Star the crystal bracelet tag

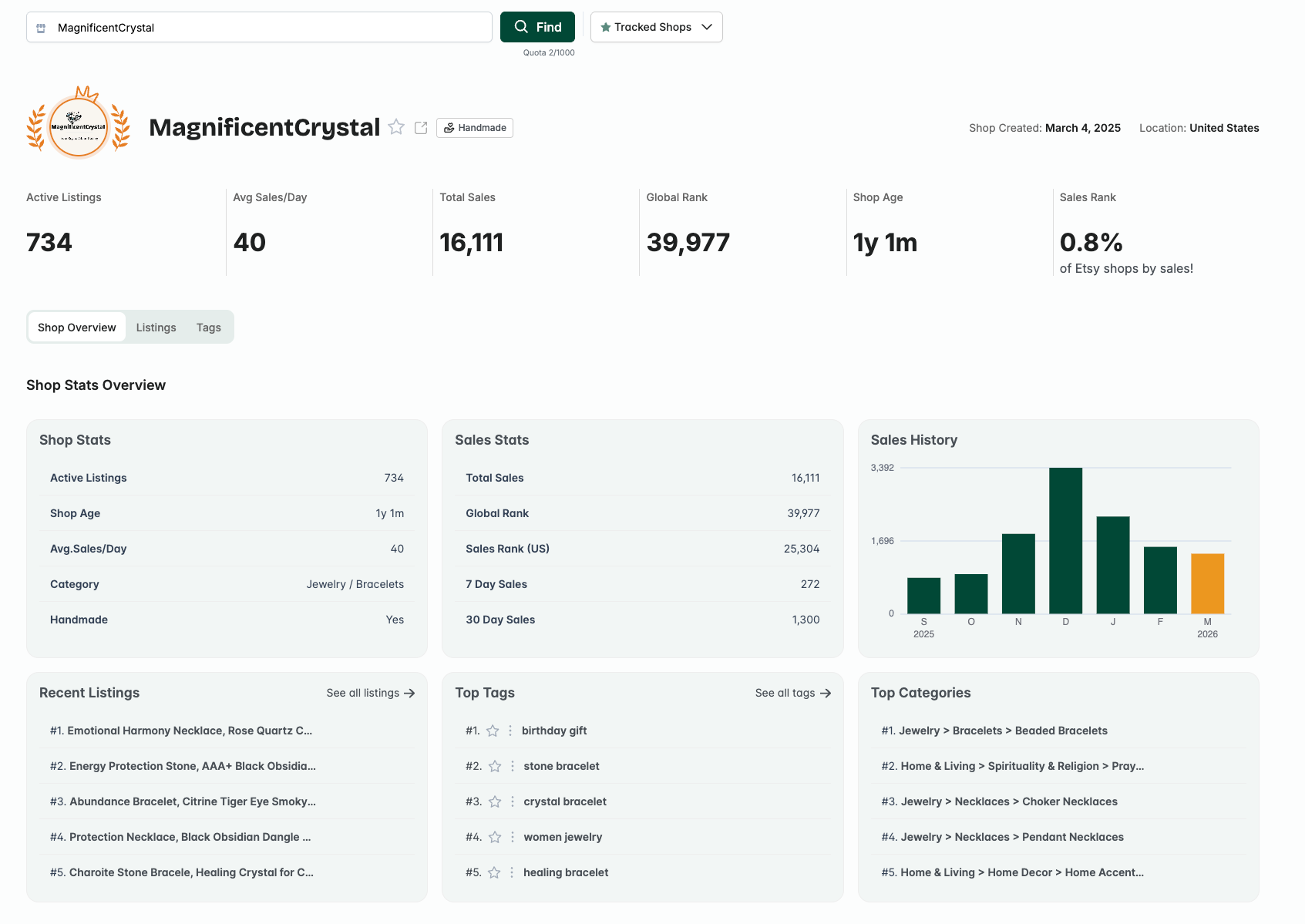pos(495,801)
